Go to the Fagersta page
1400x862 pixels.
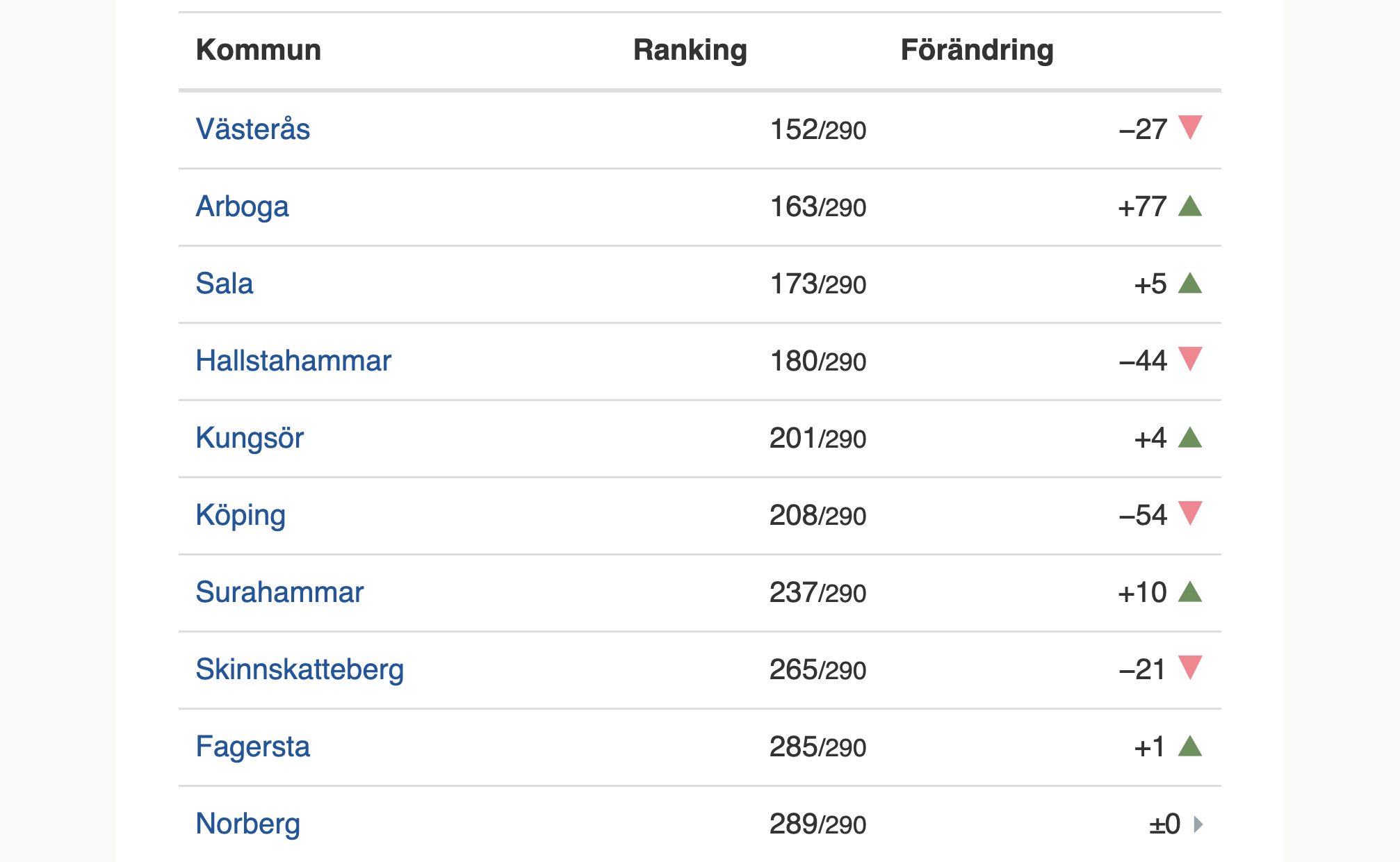(252, 747)
